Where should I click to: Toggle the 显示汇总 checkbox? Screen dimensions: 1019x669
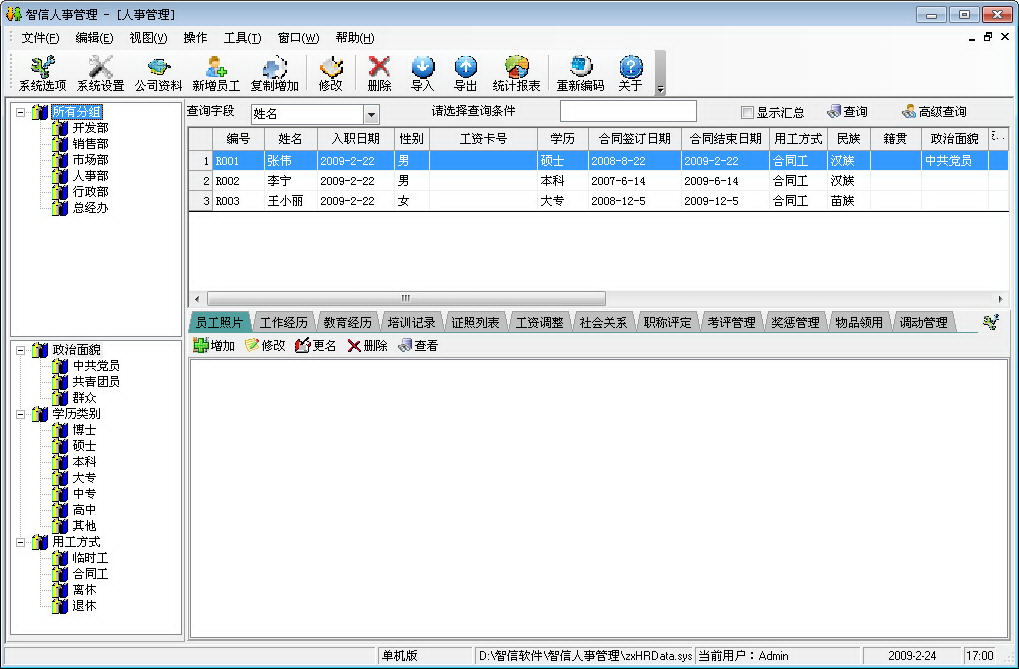point(747,112)
